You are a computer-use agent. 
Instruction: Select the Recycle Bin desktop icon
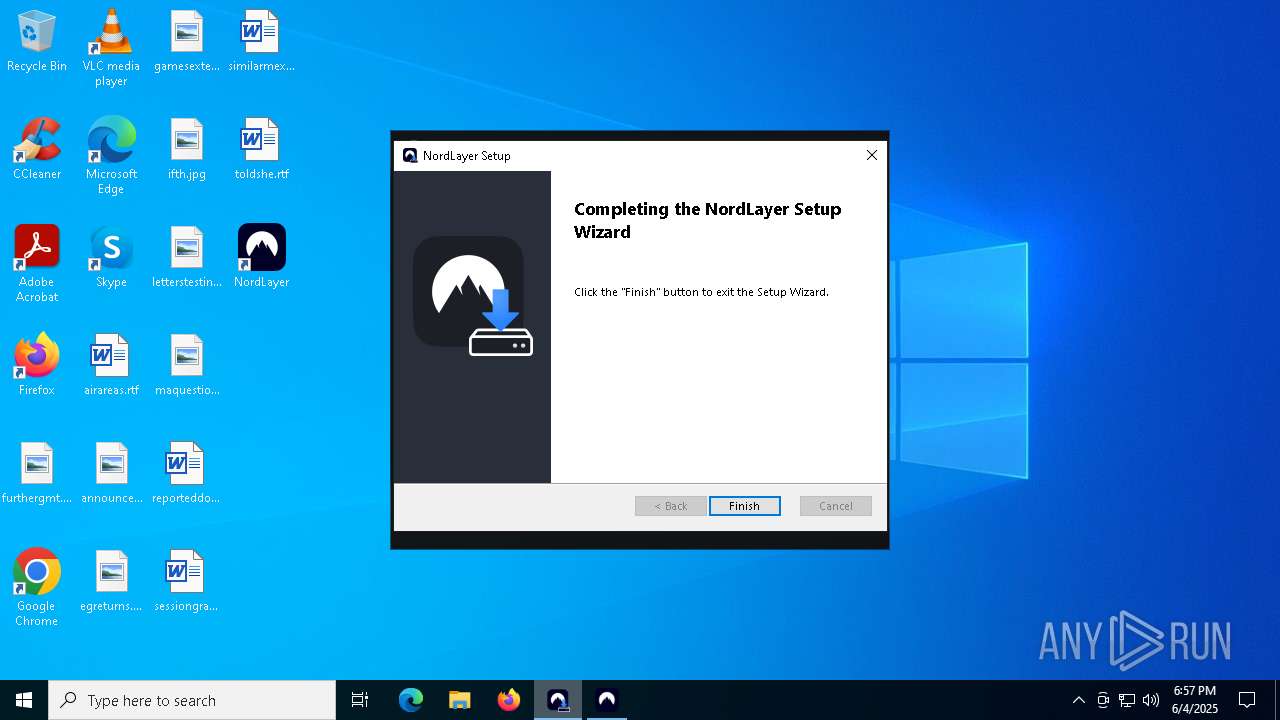click(x=37, y=42)
